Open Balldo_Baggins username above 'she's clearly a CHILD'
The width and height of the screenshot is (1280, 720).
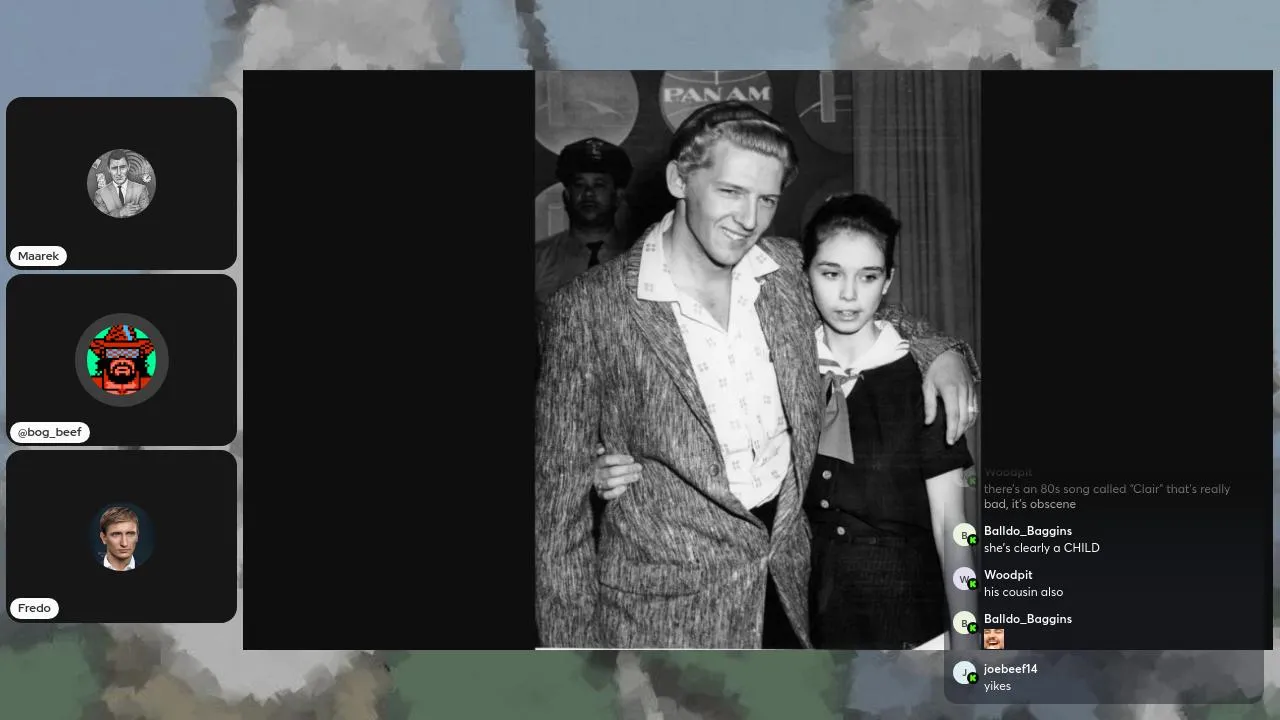click(x=1028, y=531)
